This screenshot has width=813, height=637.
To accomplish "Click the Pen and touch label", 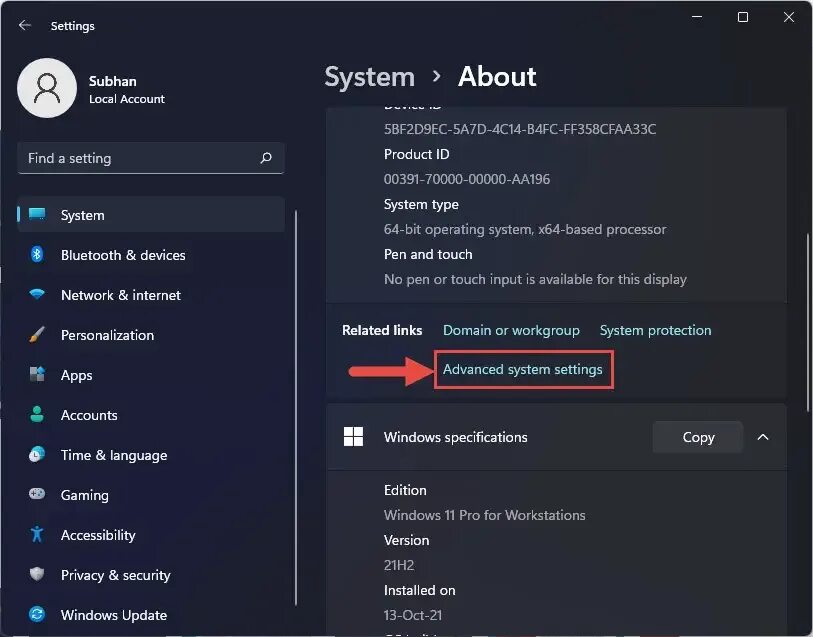I will coord(428,254).
